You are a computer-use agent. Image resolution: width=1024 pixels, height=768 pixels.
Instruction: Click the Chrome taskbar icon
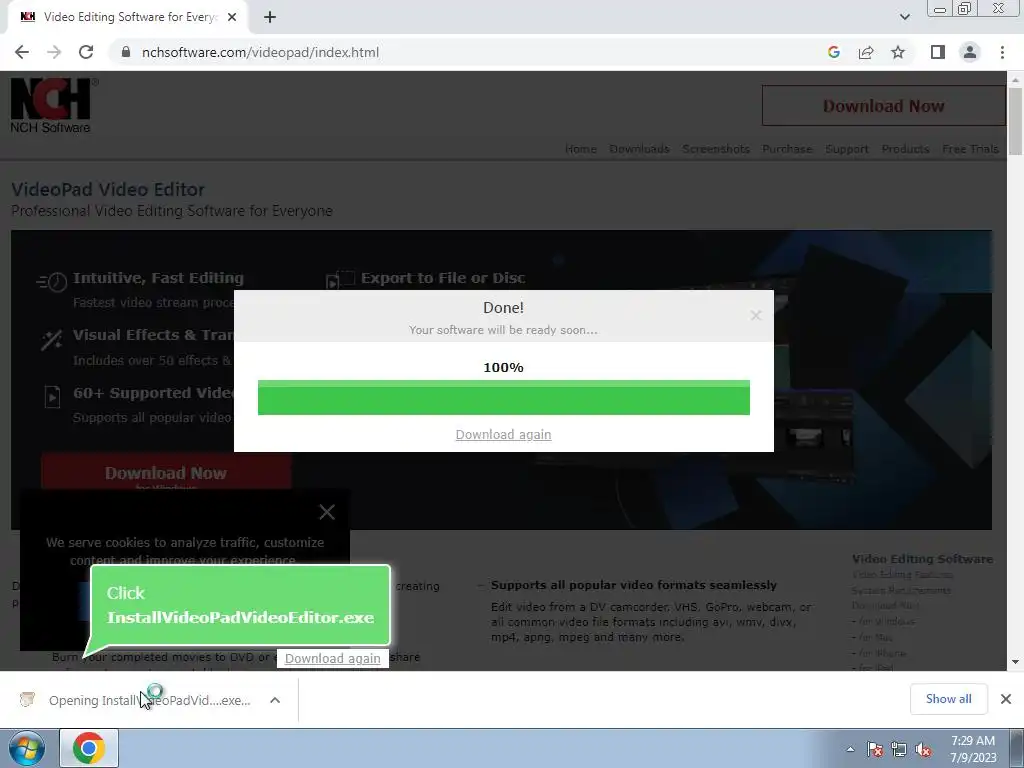tap(89, 748)
